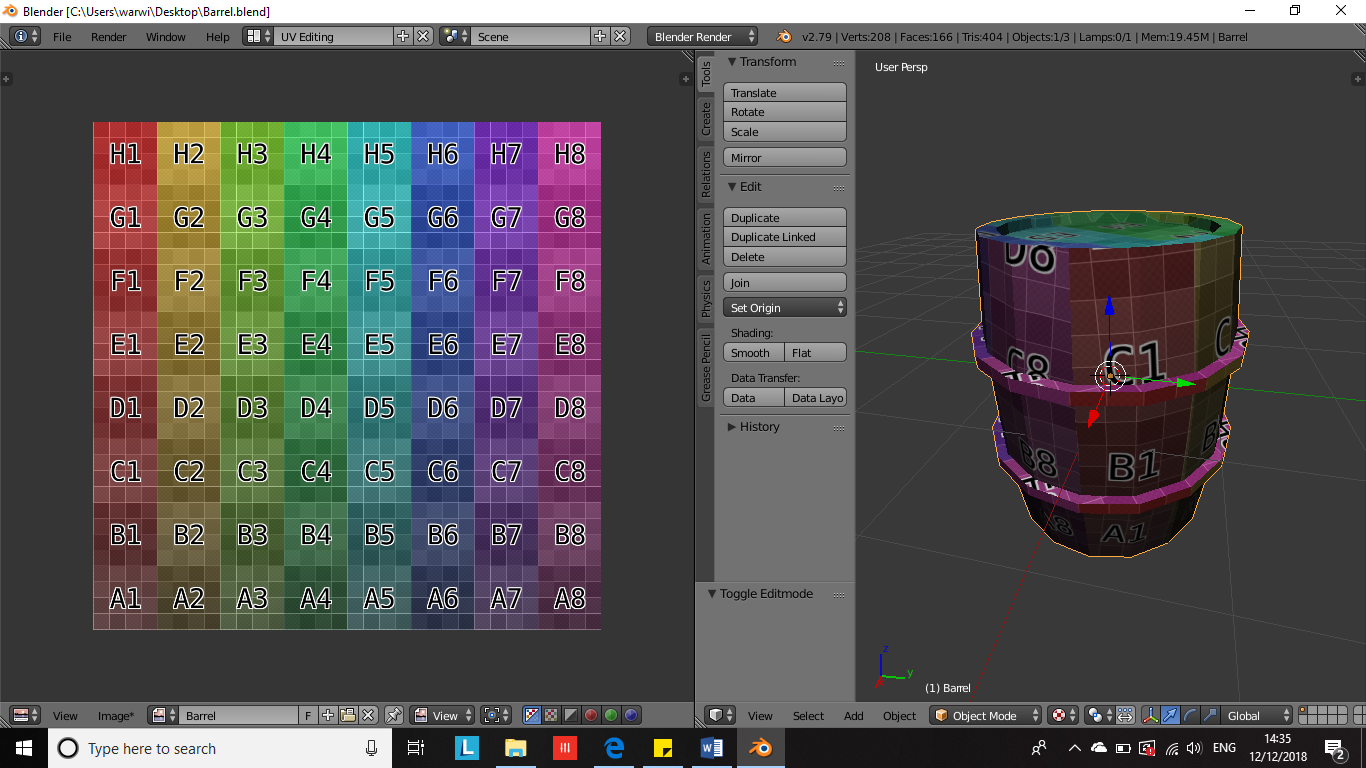Click the translate manipulator arrow icon
The image size is (1366, 768).
pos(1170,715)
